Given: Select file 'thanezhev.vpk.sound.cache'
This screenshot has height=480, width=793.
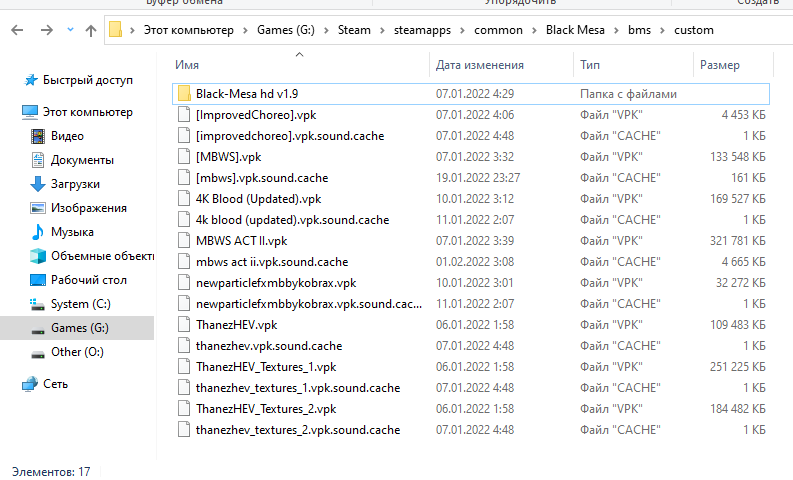Looking at the screenshot, I should [269, 345].
